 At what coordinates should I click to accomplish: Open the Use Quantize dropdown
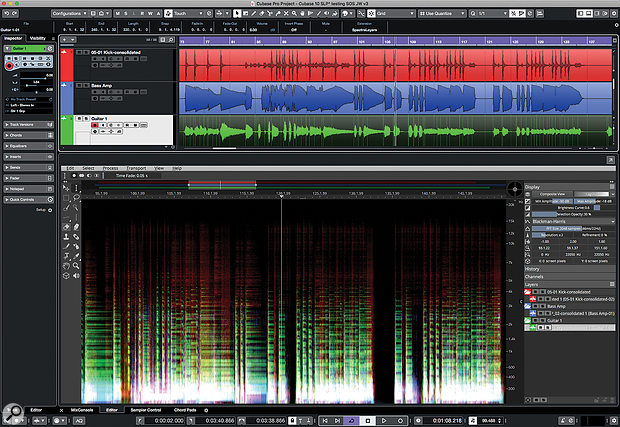(442, 13)
